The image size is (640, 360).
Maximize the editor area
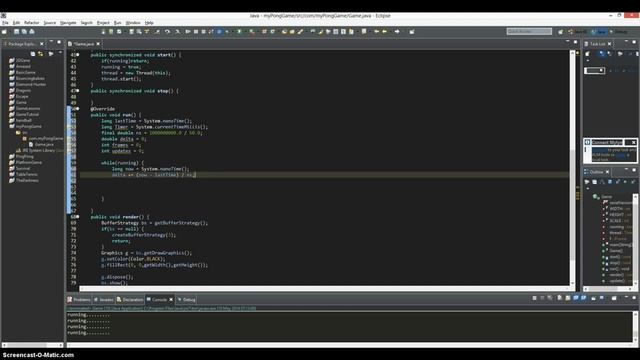576,42
